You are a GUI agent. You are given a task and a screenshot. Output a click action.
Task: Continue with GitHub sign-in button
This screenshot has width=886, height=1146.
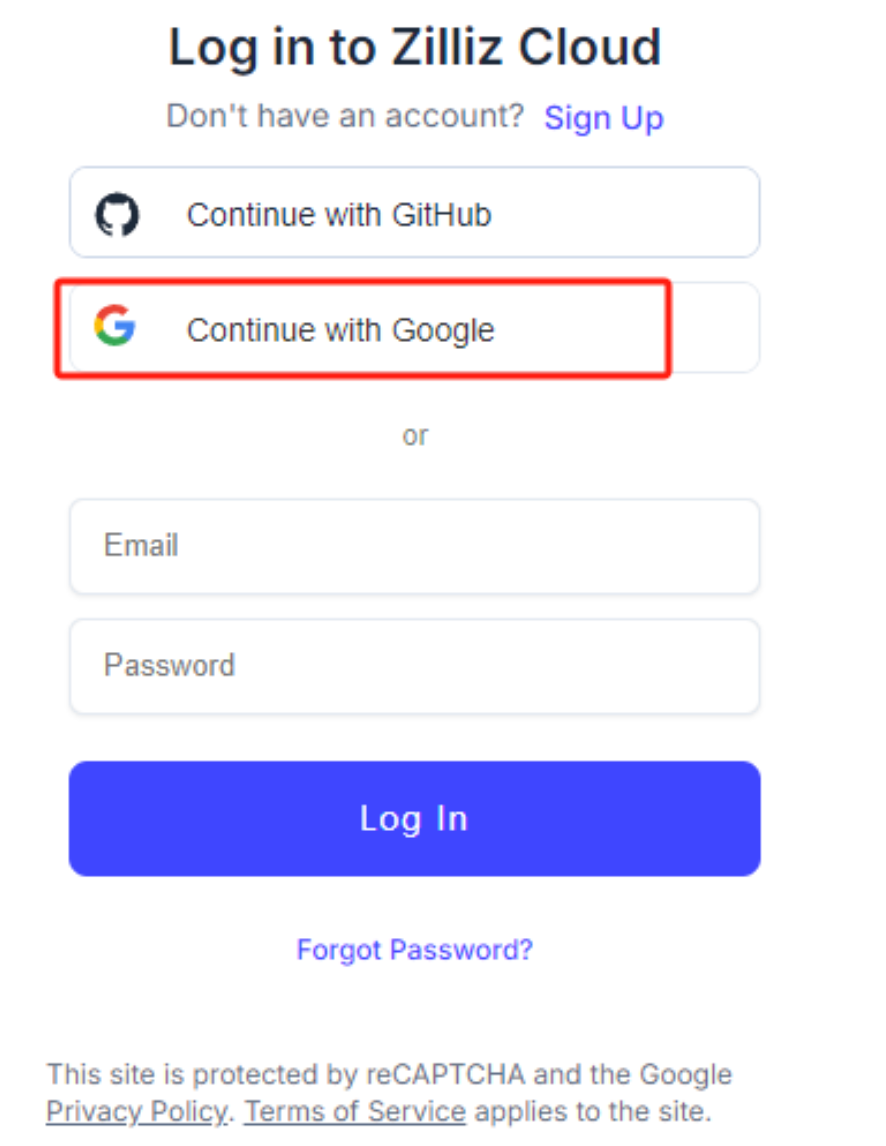(414, 212)
